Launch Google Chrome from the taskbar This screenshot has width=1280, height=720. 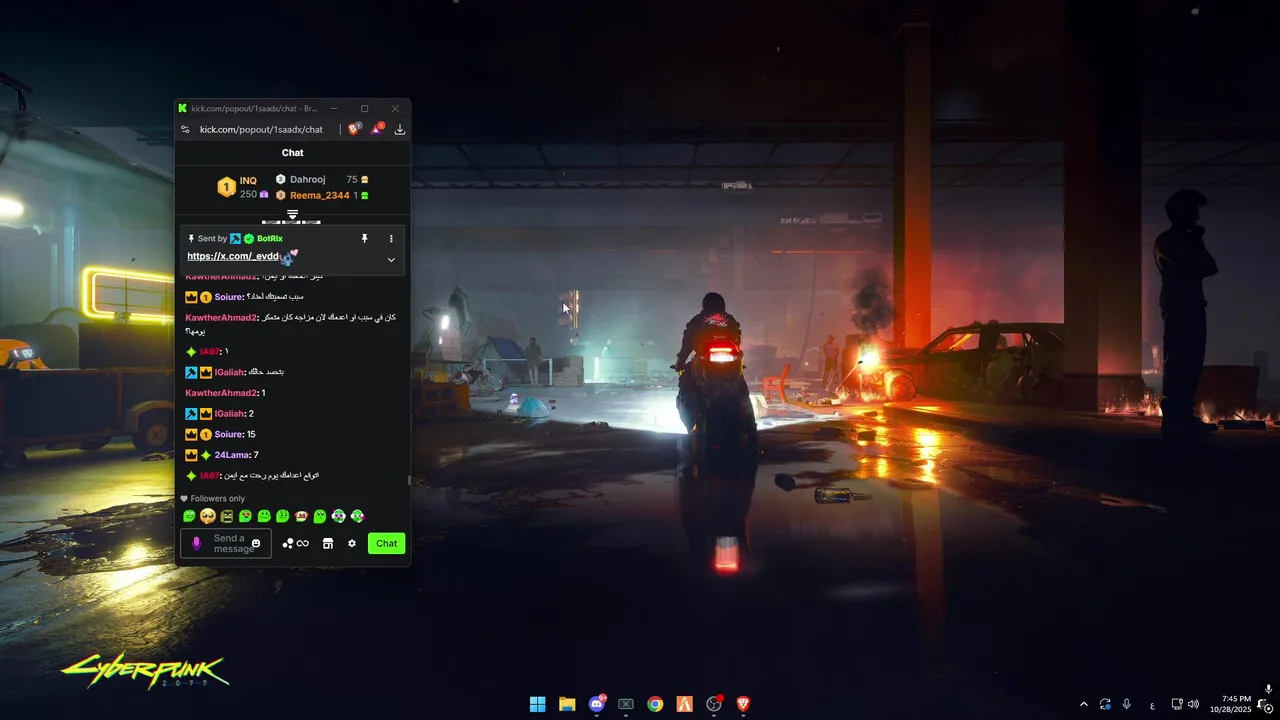[x=655, y=704]
